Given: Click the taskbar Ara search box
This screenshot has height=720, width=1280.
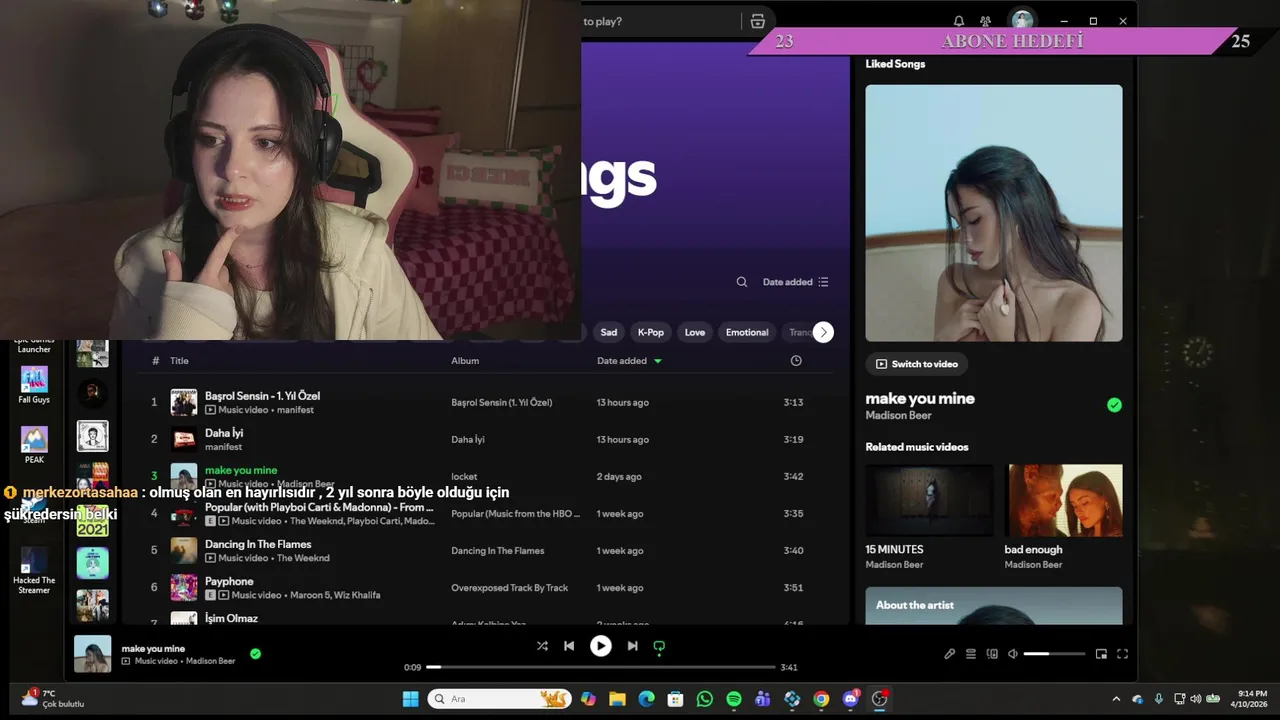Looking at the screenshot, I should 500,699.
